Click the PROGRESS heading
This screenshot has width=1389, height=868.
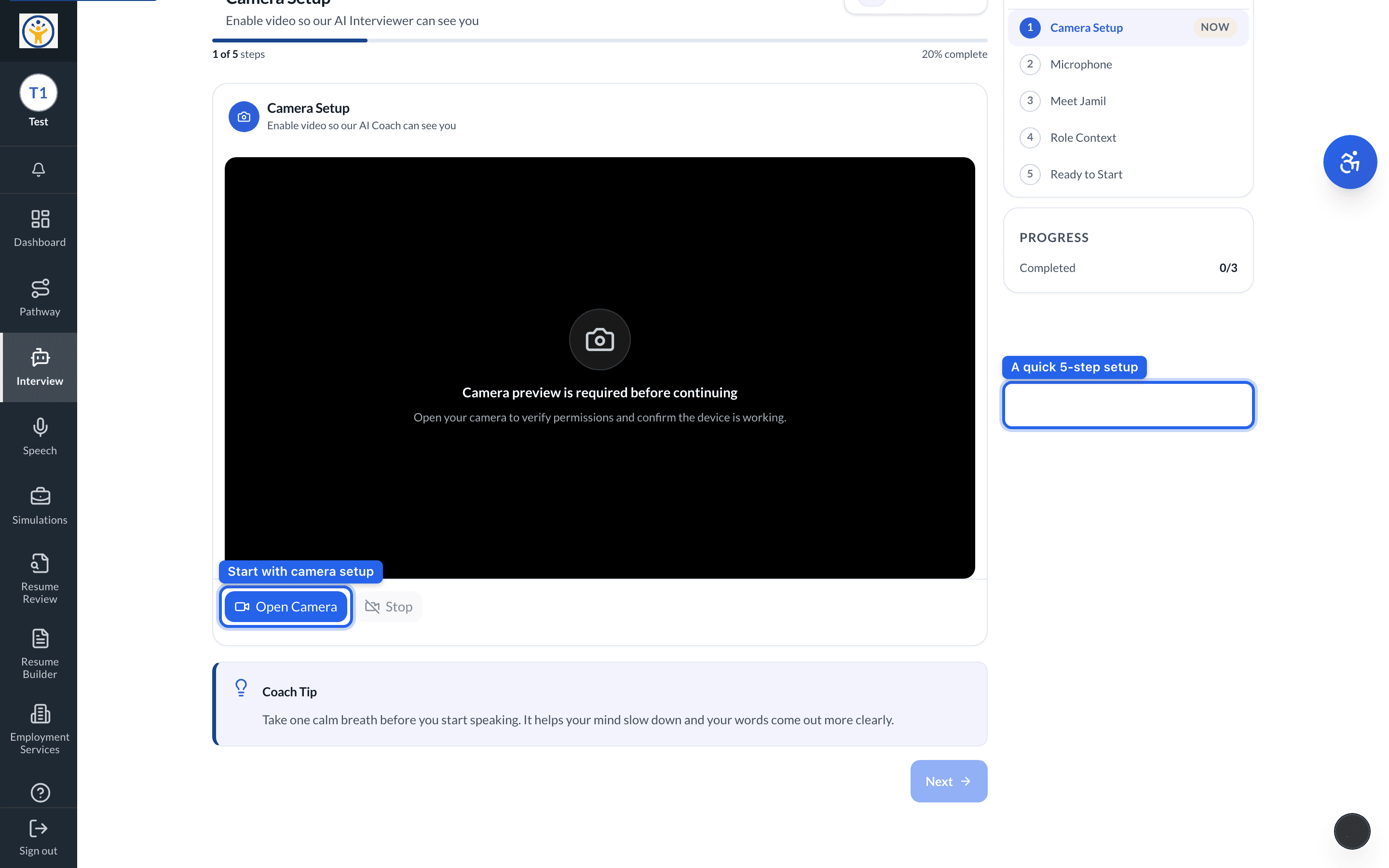click(1054, 238)
